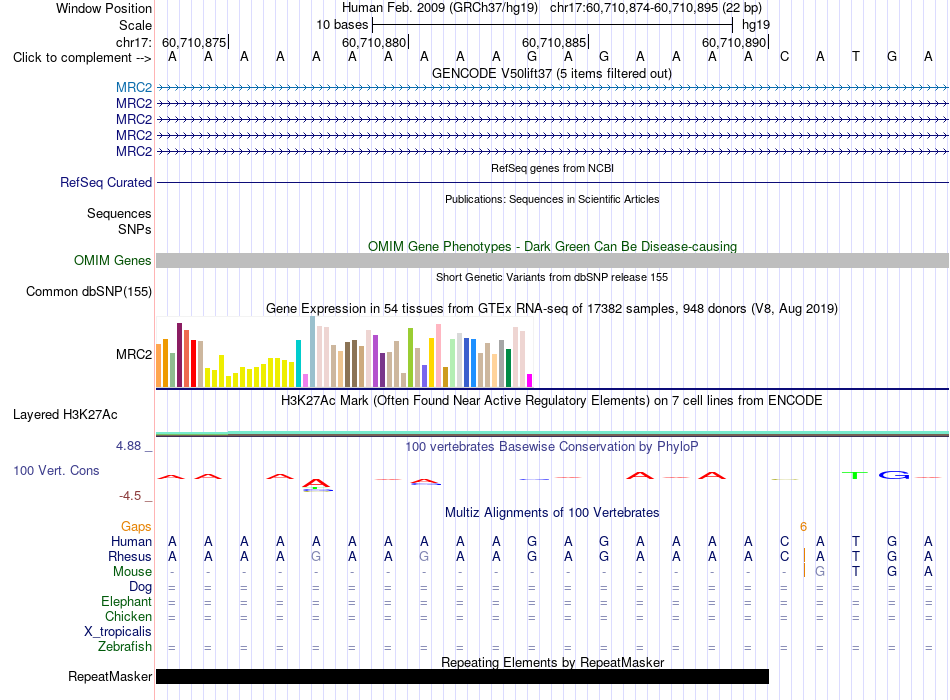Screen dimensions: 950x700
Task: Click the cyan bar in the GTEx chart
Action: pyautogui.click(x=299, y=364)
